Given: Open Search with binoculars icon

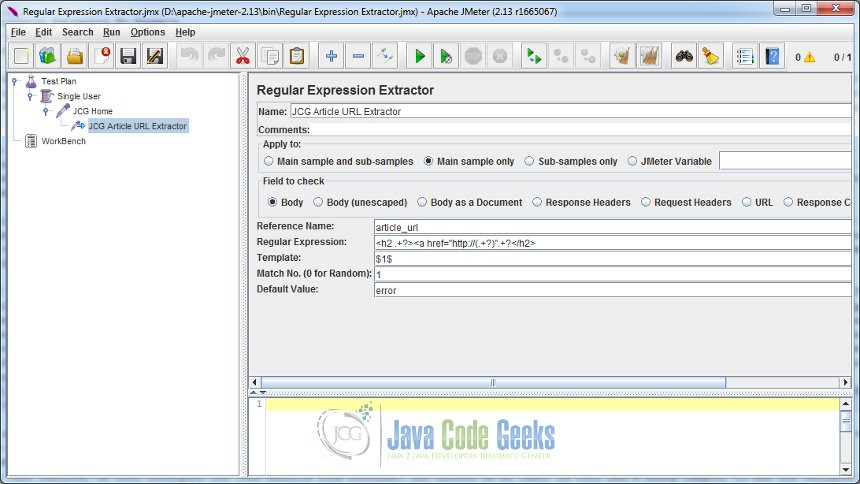Looking at the screenshot, I should (x=684, y=56).
